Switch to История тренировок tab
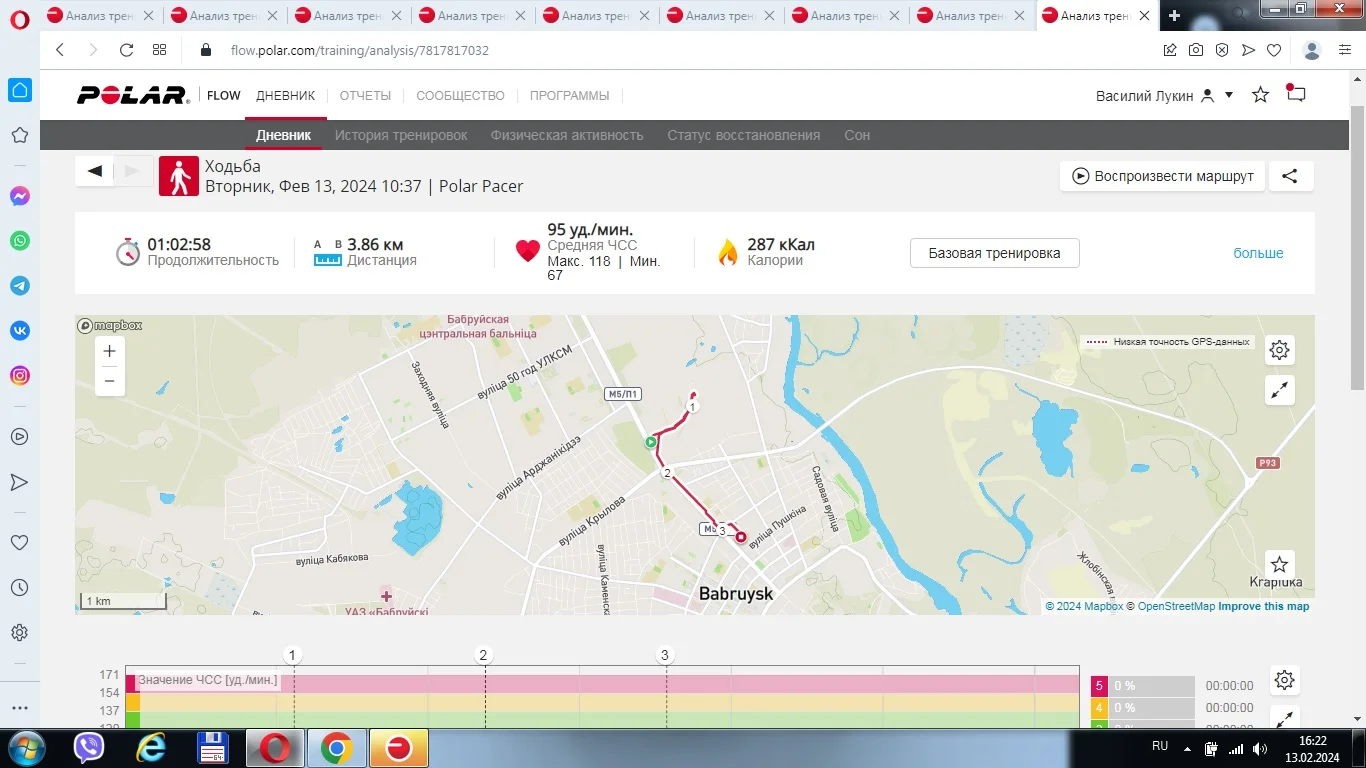Viewport: 1366px width, 768px height. click(401, 135)
